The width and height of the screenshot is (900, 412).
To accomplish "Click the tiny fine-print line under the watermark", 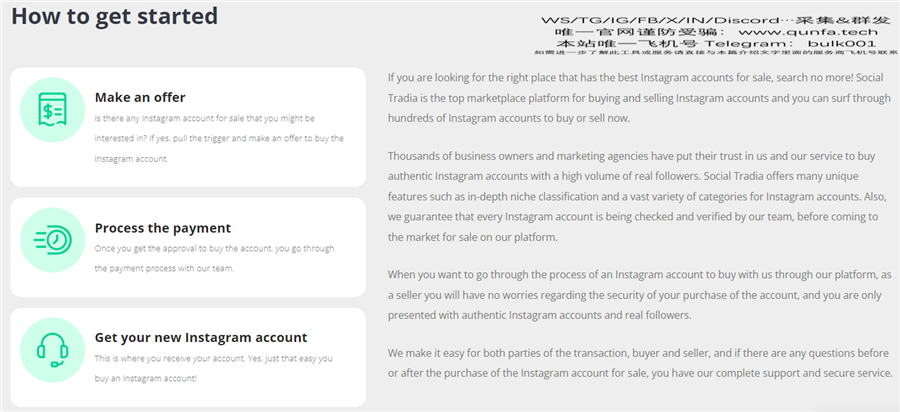I will click(716, 52).
